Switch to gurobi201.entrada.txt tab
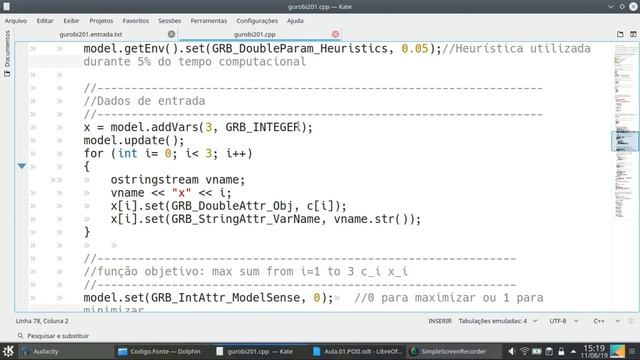 97,34
